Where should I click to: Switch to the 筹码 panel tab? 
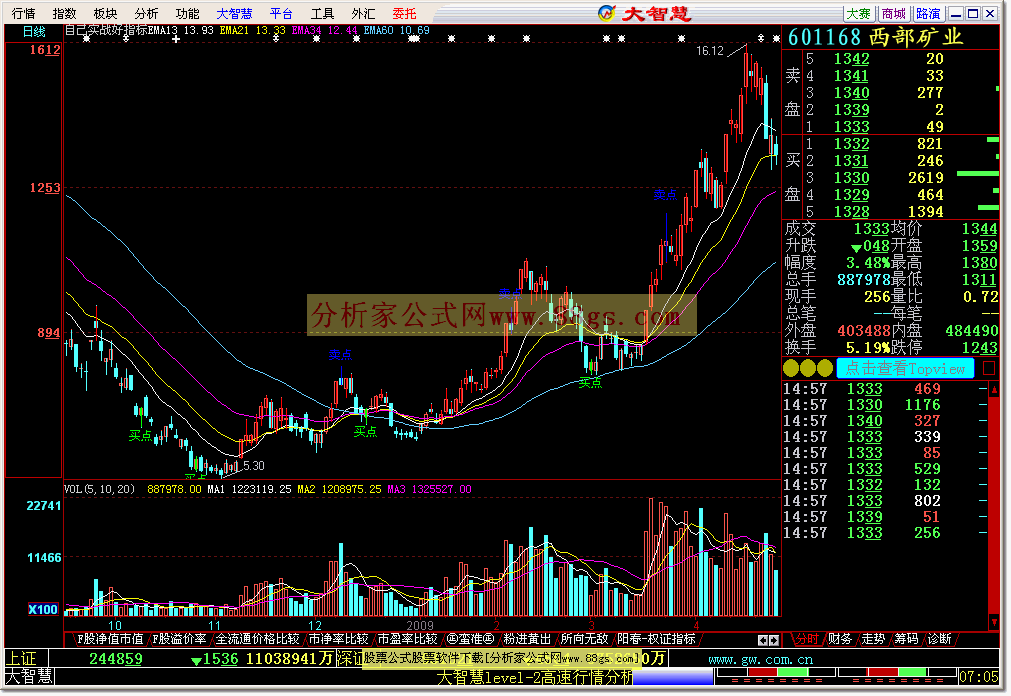[x=906, y=639]
